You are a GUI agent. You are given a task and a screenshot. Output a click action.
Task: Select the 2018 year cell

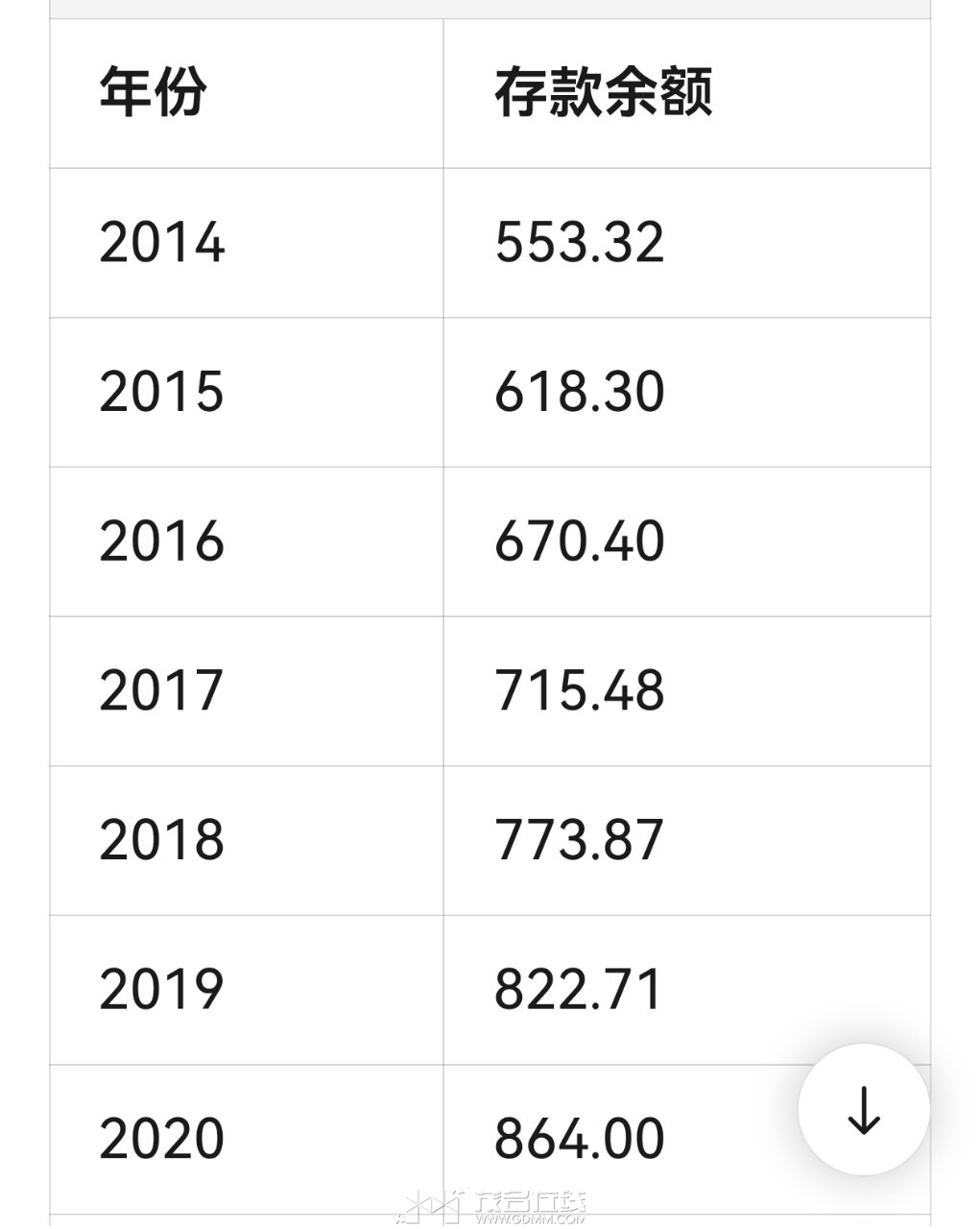point(161,839)
